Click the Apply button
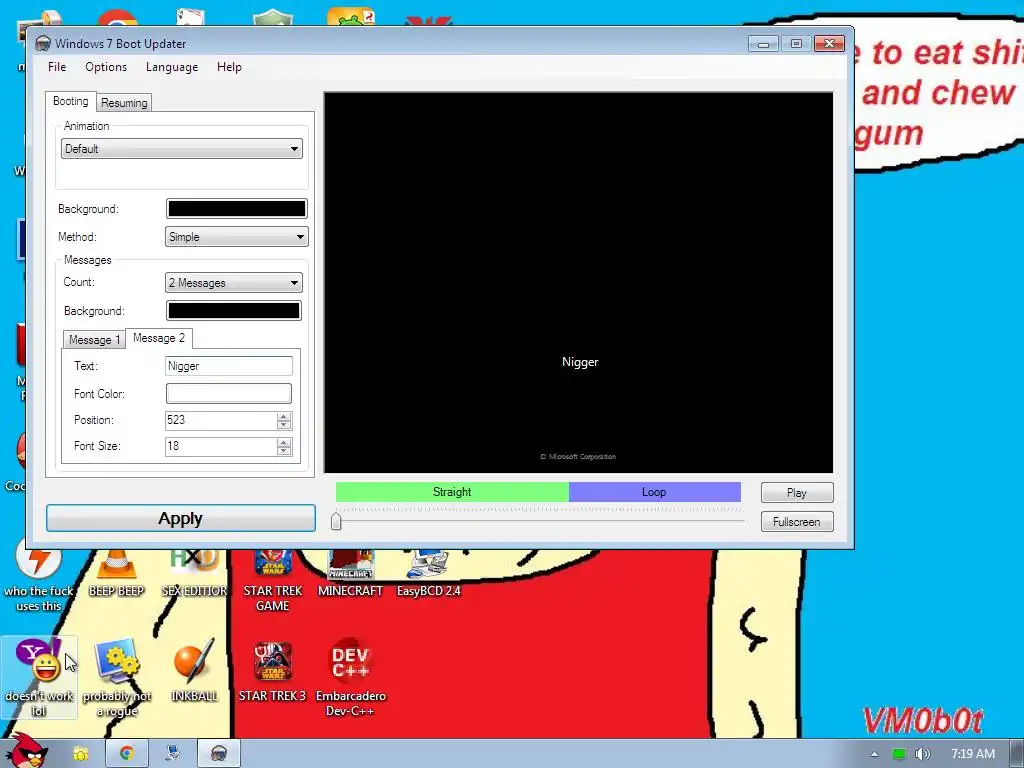Screen dimensions: 1024x768 (181, 518)
